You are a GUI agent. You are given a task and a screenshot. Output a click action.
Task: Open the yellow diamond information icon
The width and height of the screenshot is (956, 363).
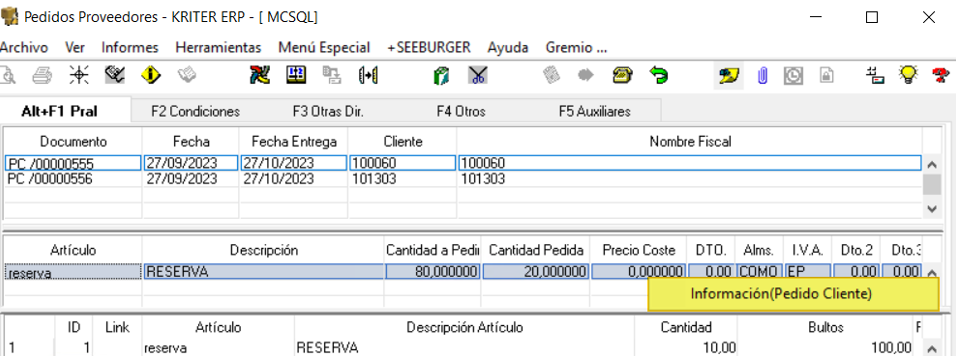click(x=151, y=76)
